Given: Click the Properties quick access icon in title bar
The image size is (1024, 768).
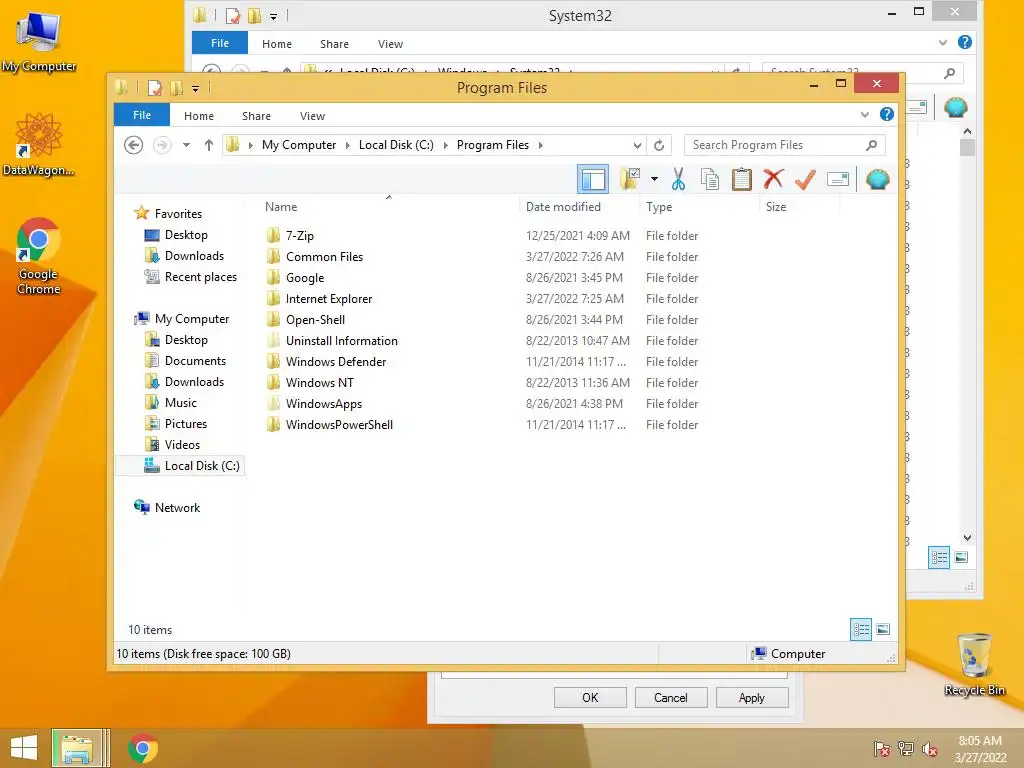Looking at the screenshot, I should point(154,88).
